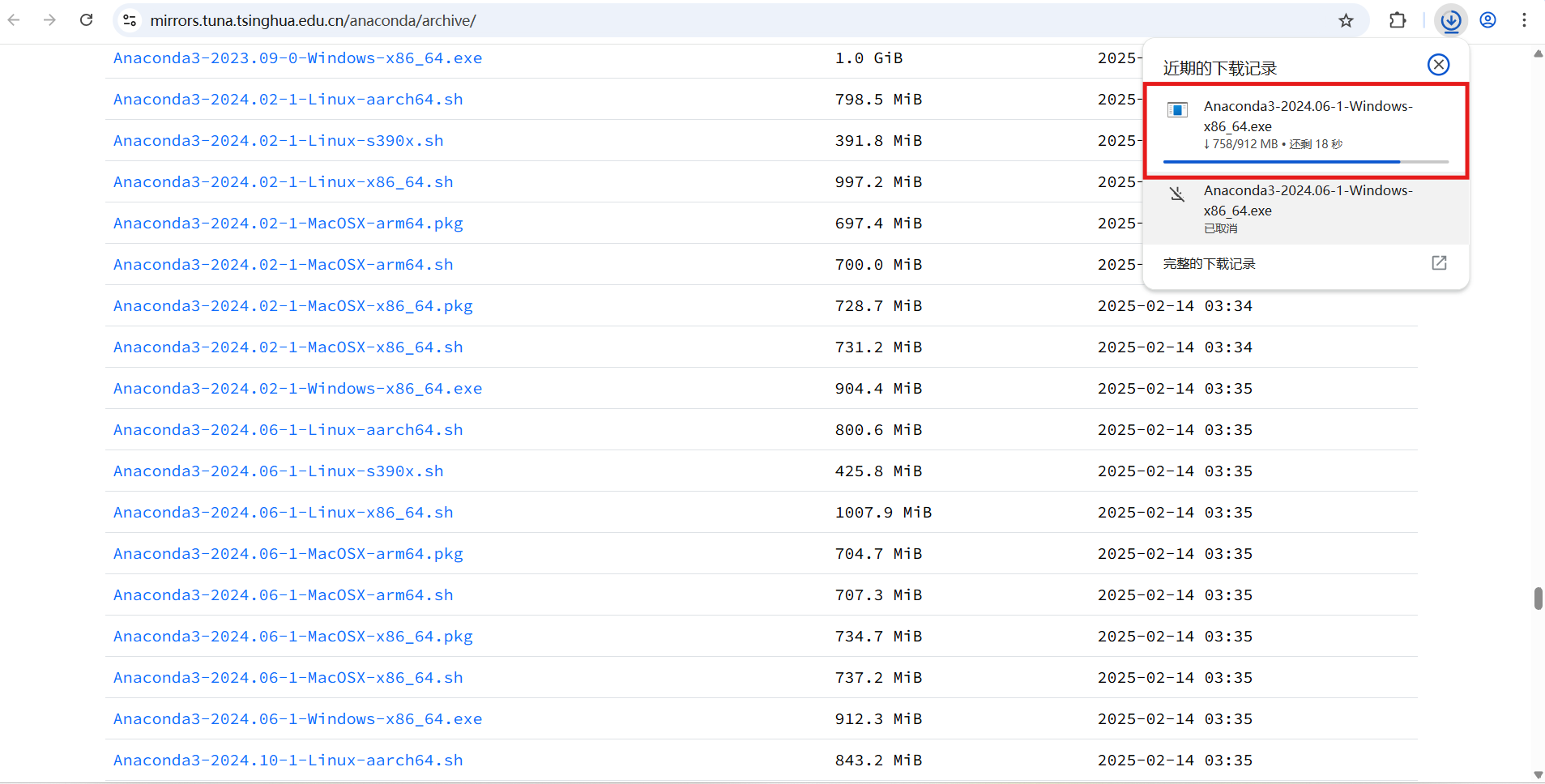Download Anaconda3-2024.06-1-Linux-aarch64.sh
Screen dimensions: 1545x784
[x=288, y=430]
